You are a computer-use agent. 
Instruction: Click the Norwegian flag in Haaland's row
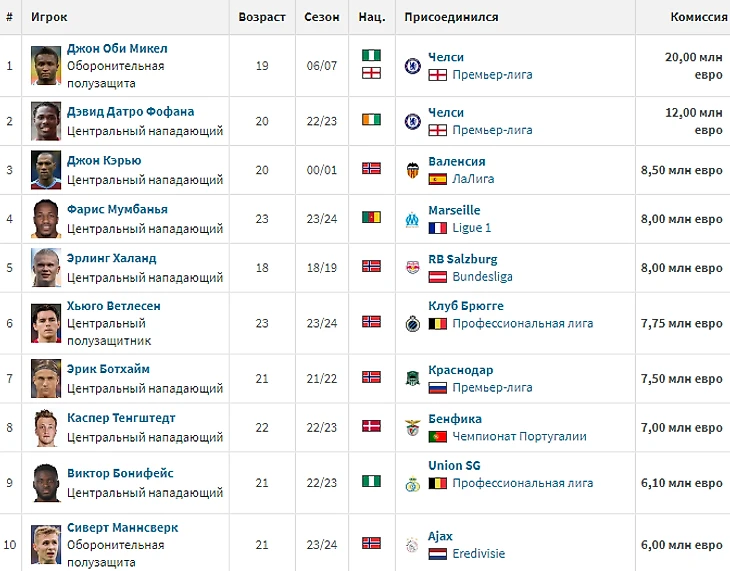[x=372, y=267]
